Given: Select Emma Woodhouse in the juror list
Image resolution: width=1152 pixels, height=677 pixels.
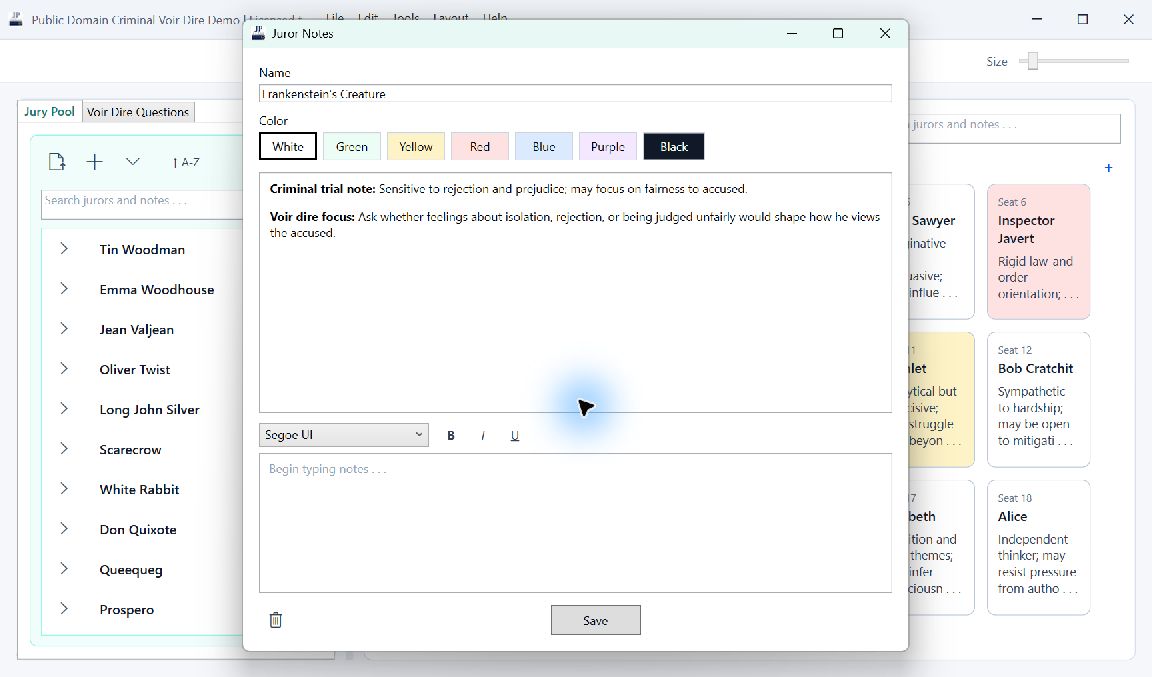Looking at the screenshot, I should tap(156, 290).
